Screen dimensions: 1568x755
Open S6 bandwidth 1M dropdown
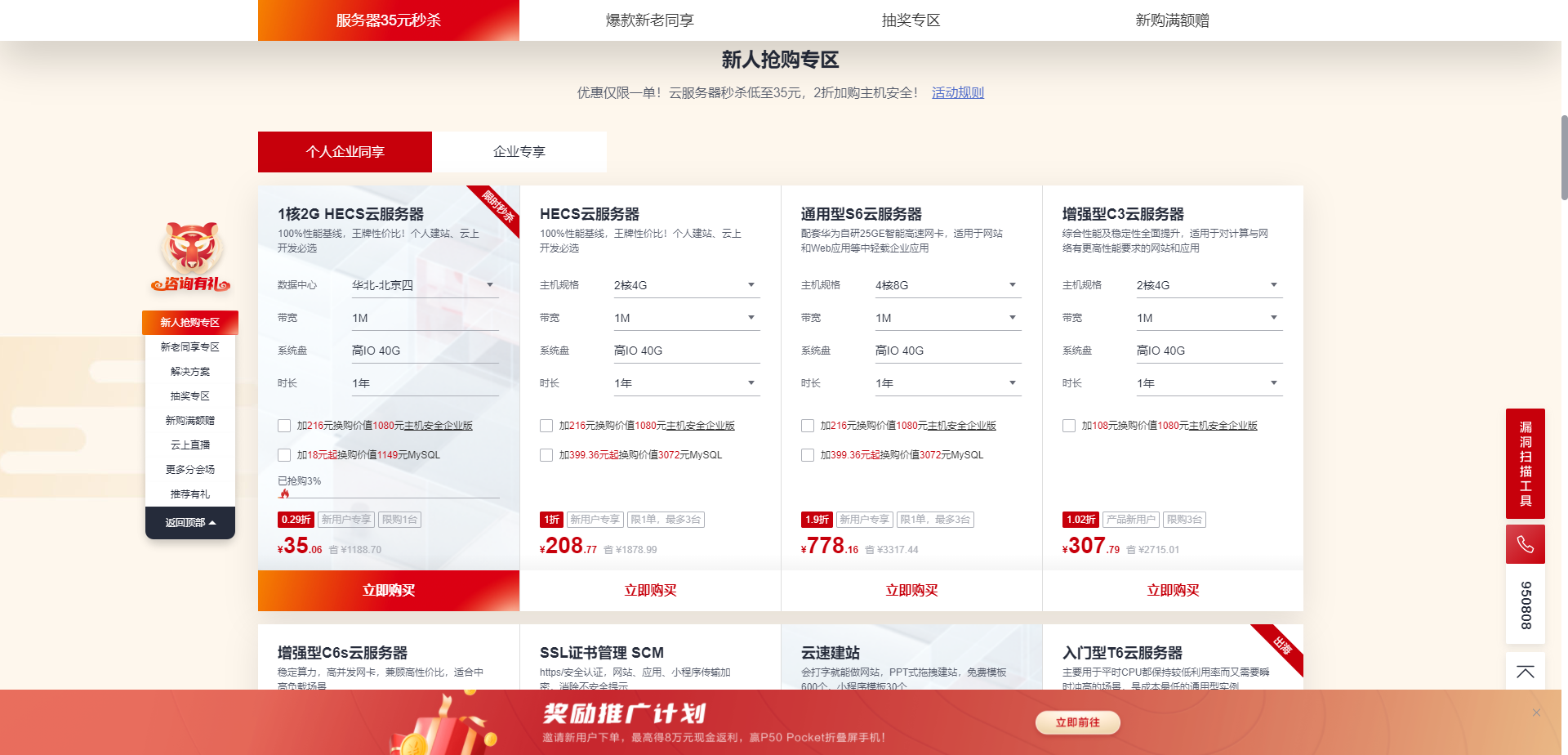(x=948, y=318)
